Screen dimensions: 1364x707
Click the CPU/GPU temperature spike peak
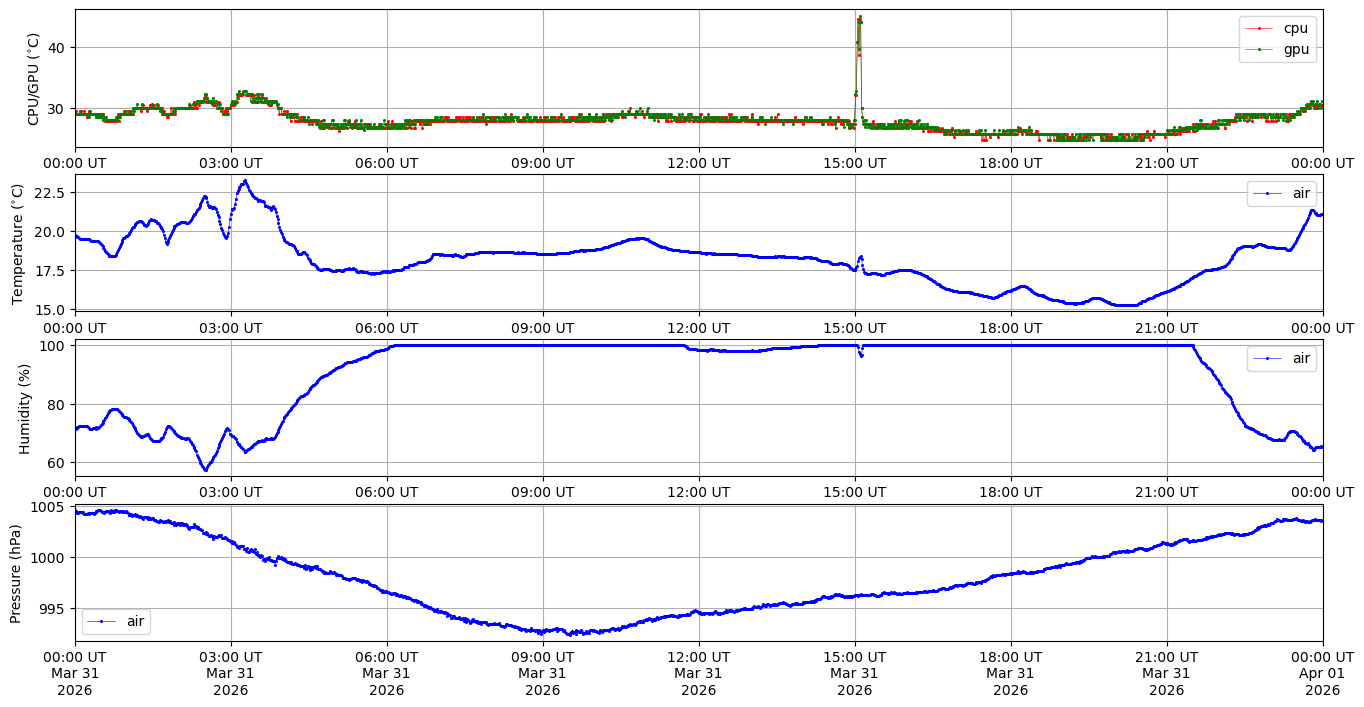859,18
